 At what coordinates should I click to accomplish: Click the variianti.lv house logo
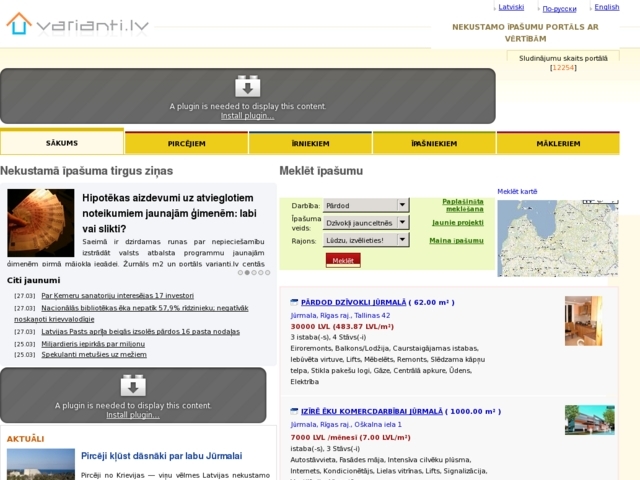click(18, 24)
